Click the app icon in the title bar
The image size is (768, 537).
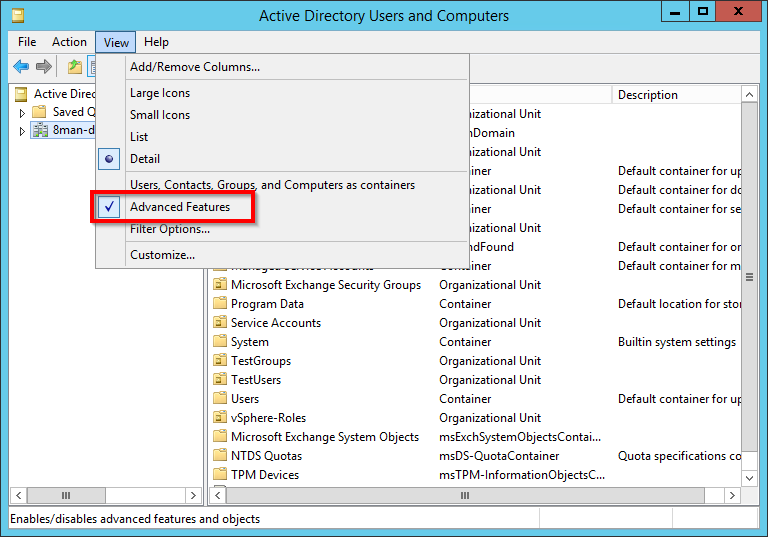(17, 15)
